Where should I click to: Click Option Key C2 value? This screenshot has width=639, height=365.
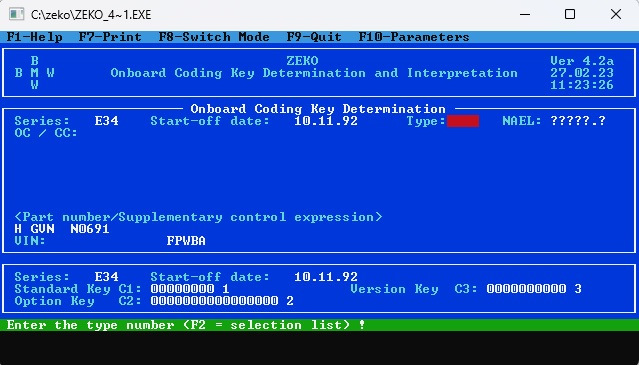(x=222, y=301)
